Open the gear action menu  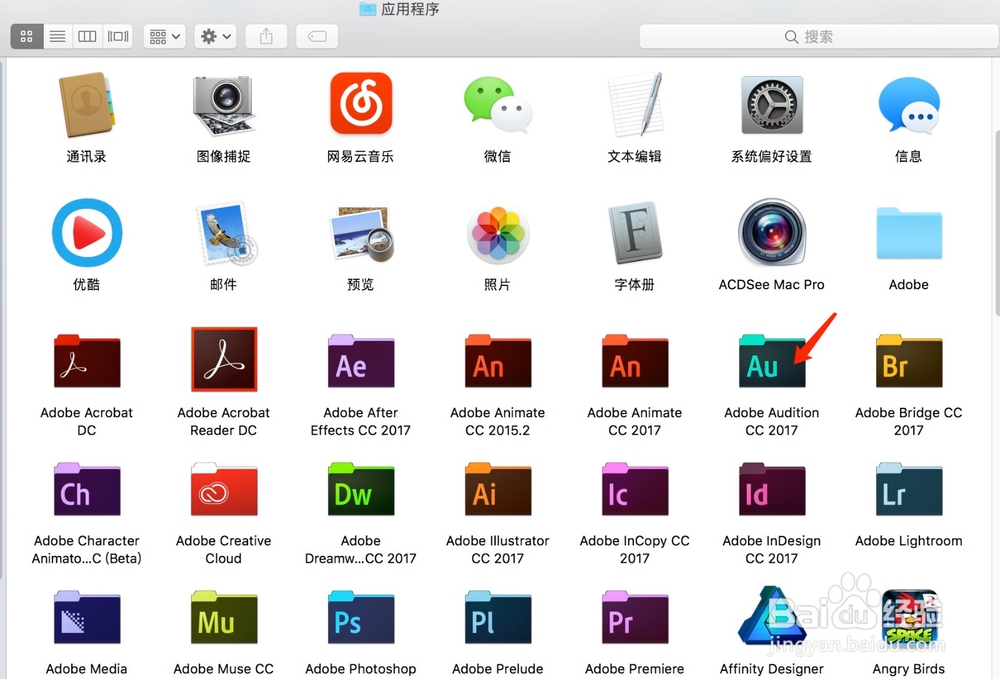click(216, 36)
